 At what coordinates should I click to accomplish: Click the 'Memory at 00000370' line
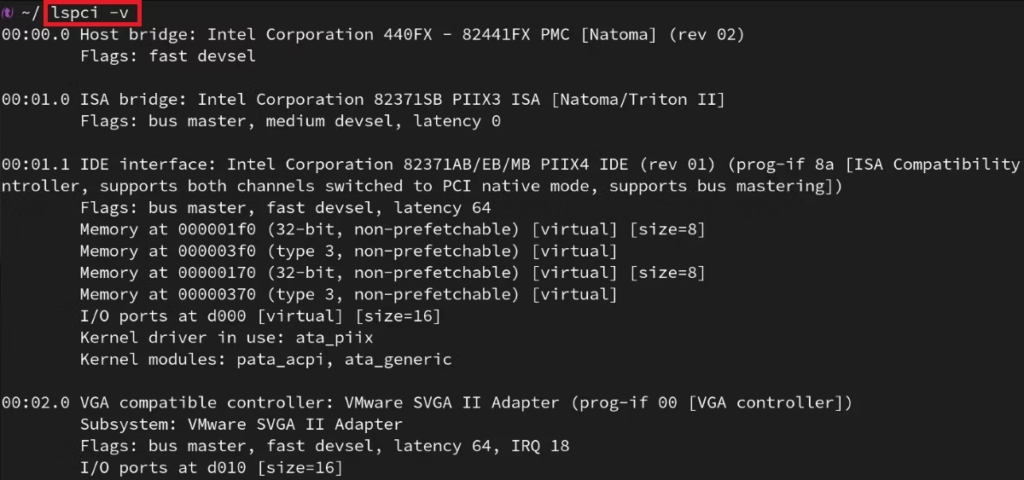click(349, 295)
